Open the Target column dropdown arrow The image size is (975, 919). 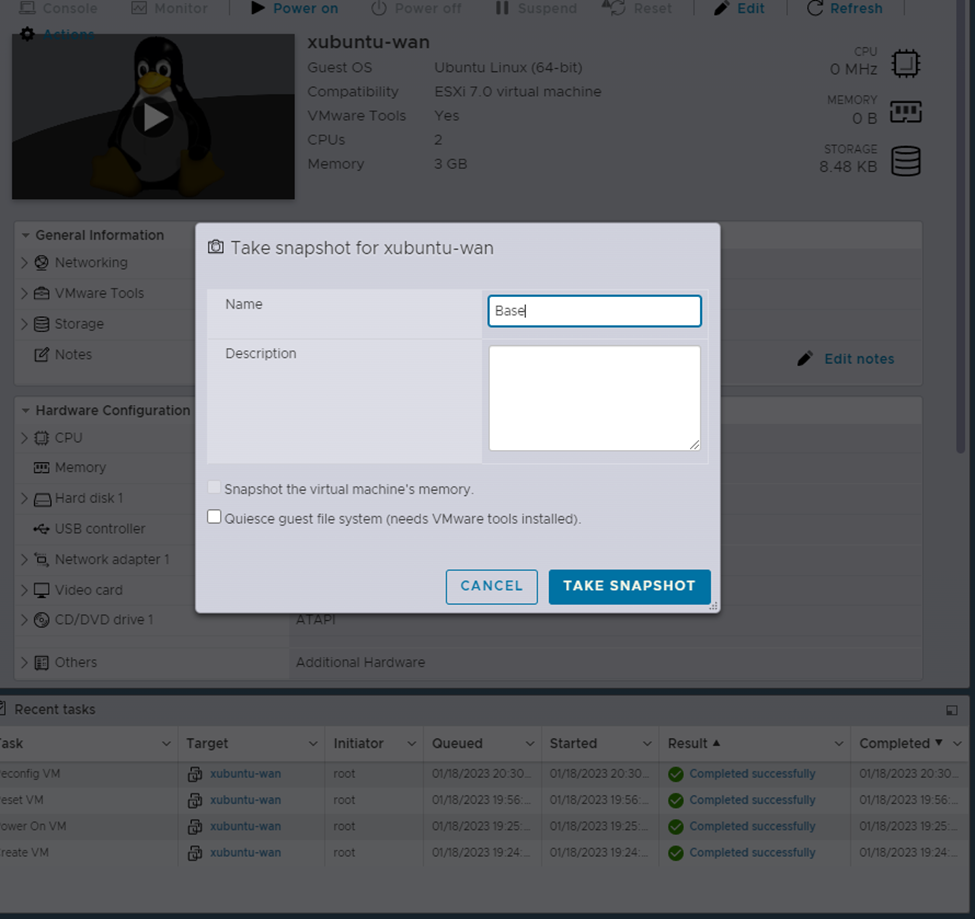click(x=313, y=744)
